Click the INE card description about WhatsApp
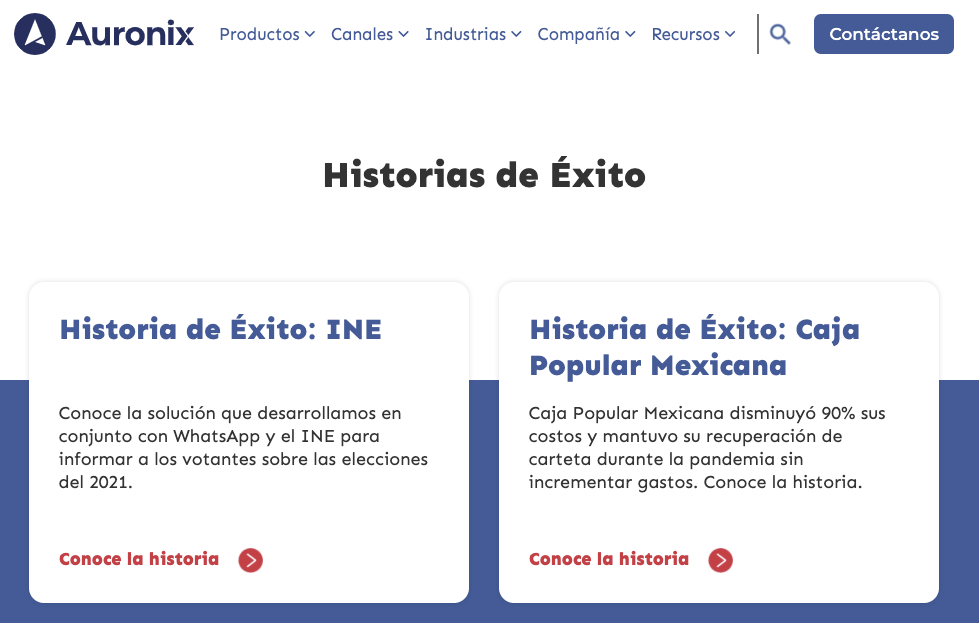 pos(244,448)
